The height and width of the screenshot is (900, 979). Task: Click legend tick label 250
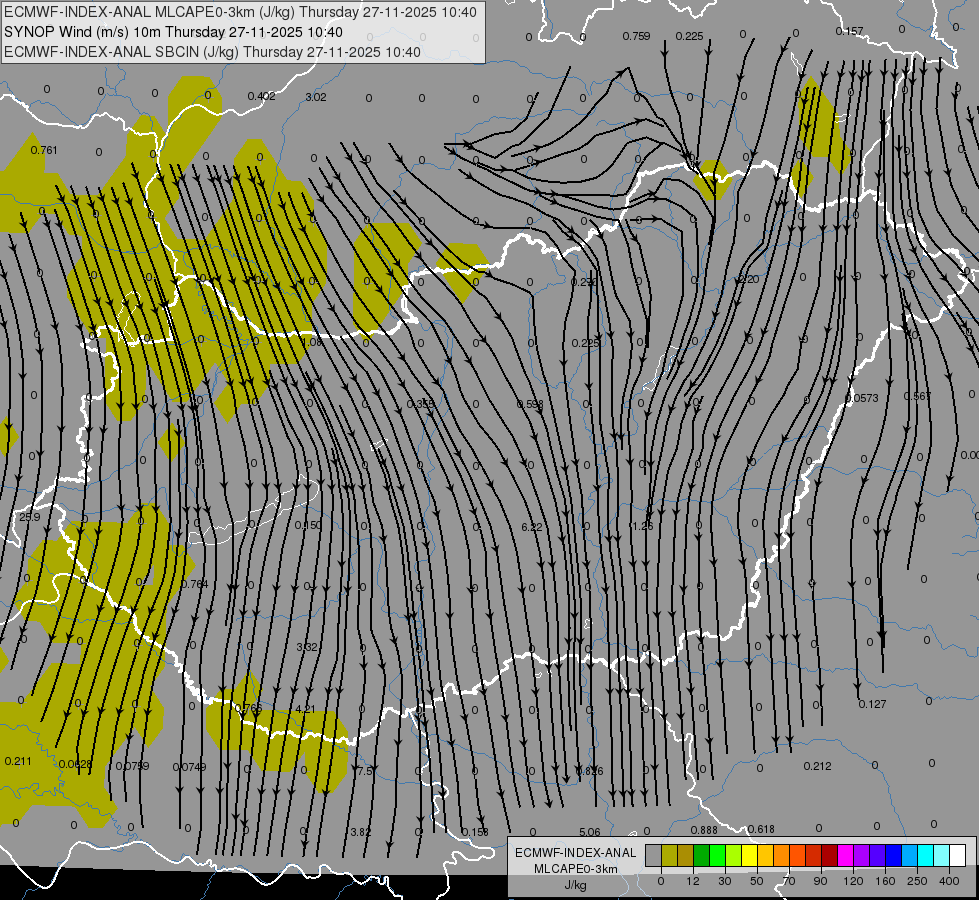pyautogui.click(x=917, y=881)
